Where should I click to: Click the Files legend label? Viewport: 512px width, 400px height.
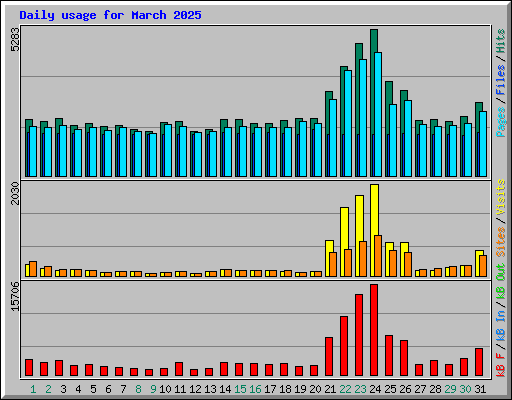coord(500,80)
